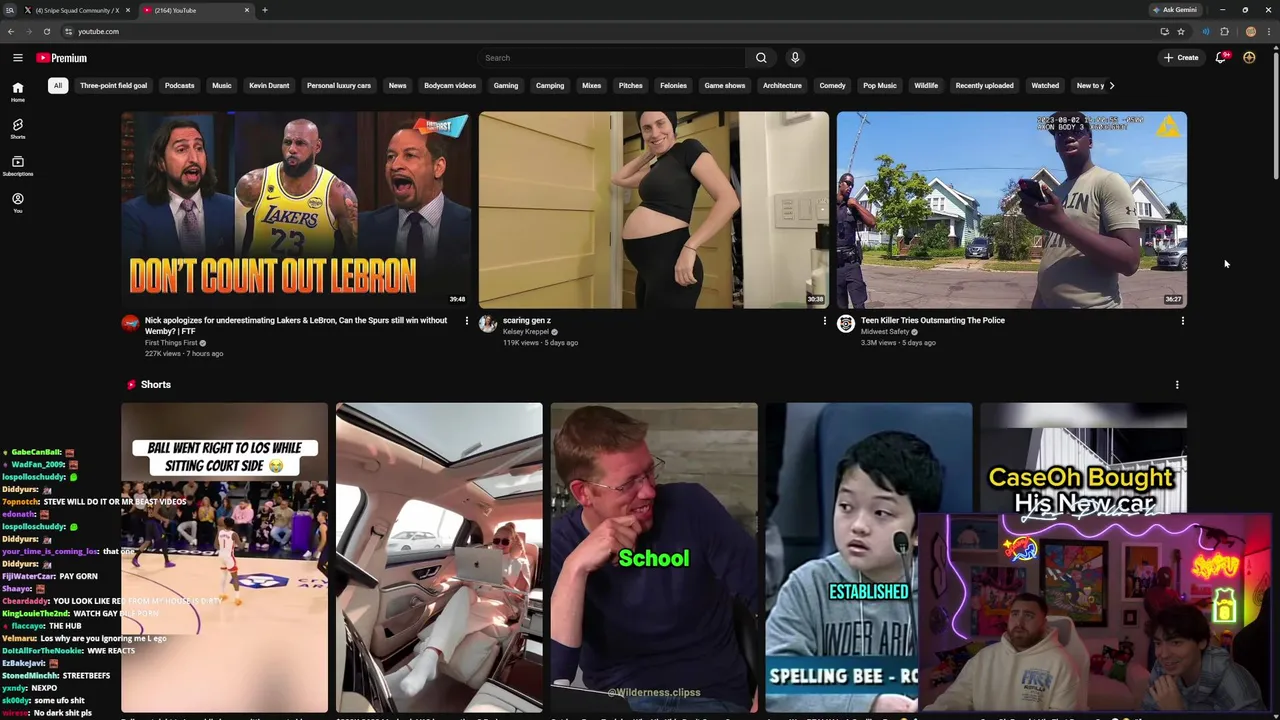Click the Create button
This screenshot has width=1280, height=720.
coord(1181,58)
